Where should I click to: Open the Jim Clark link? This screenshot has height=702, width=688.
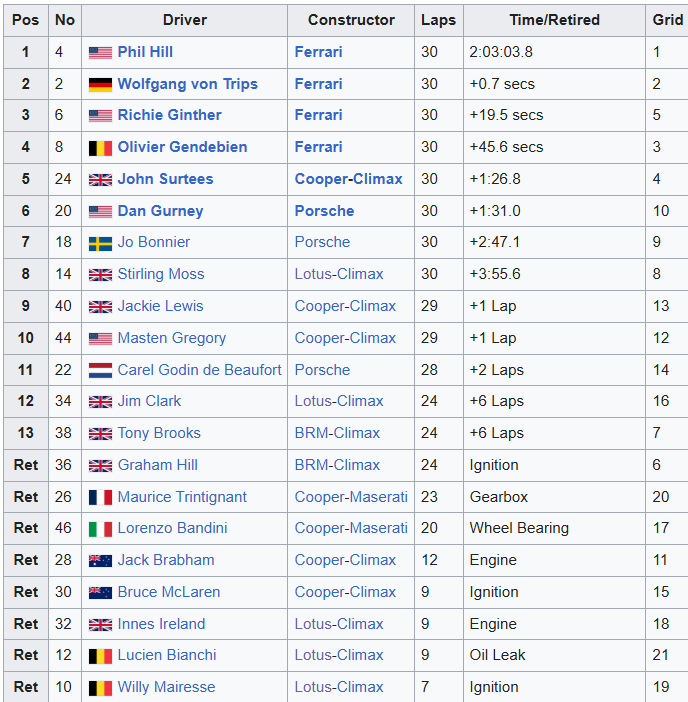coord(149,401)
